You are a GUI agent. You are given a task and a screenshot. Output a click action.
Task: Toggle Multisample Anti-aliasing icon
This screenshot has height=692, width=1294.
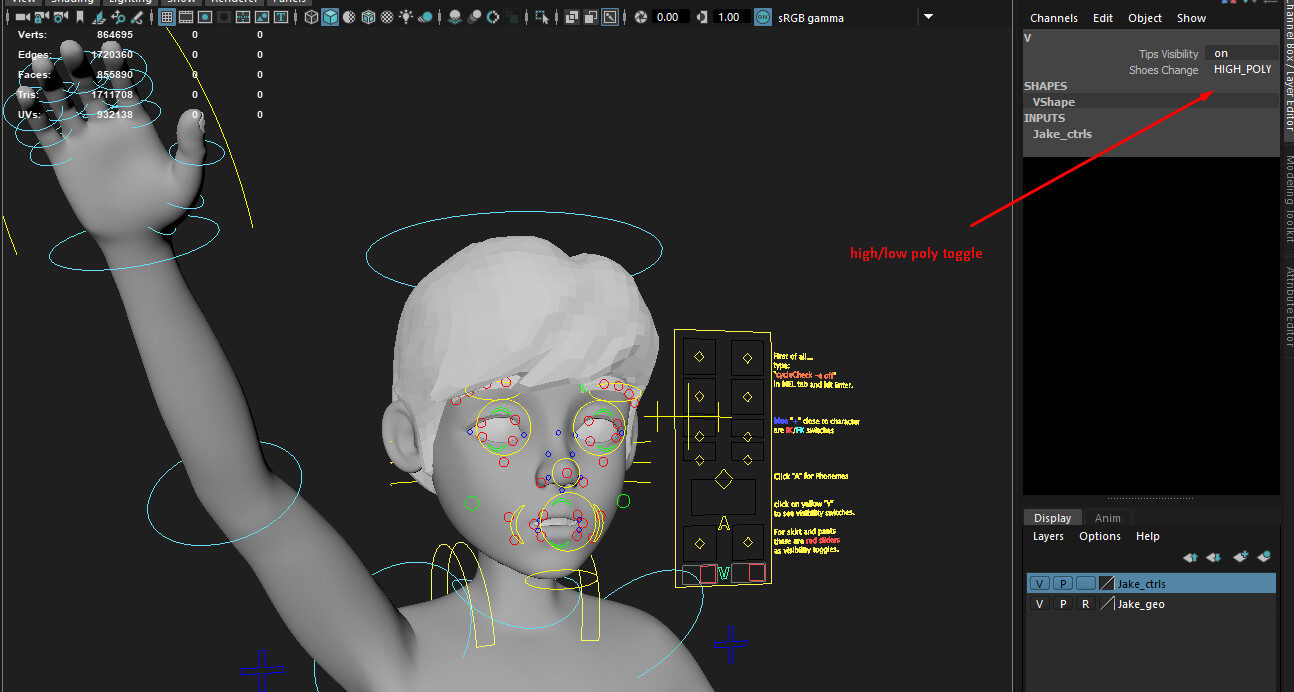[493, 17]
